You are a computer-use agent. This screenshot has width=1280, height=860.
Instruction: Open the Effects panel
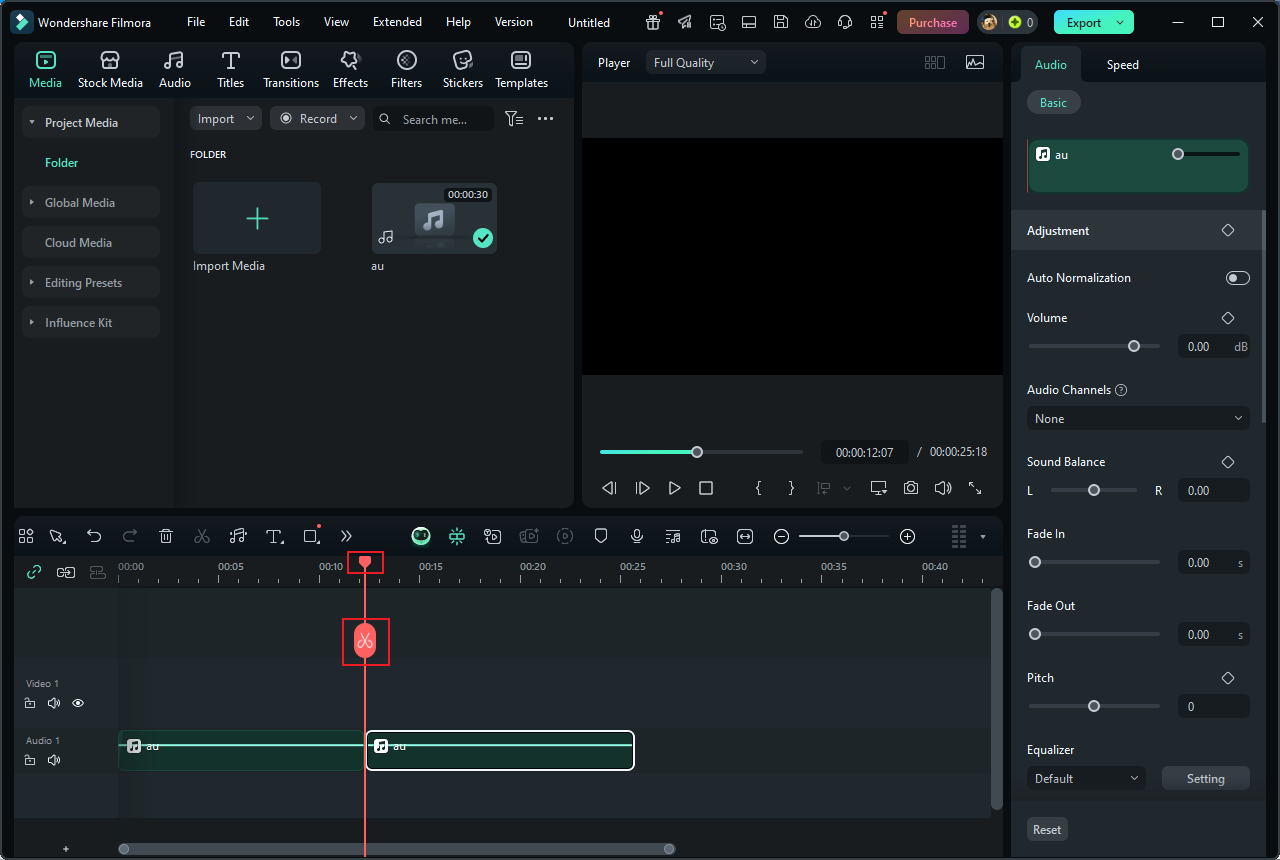350,70
